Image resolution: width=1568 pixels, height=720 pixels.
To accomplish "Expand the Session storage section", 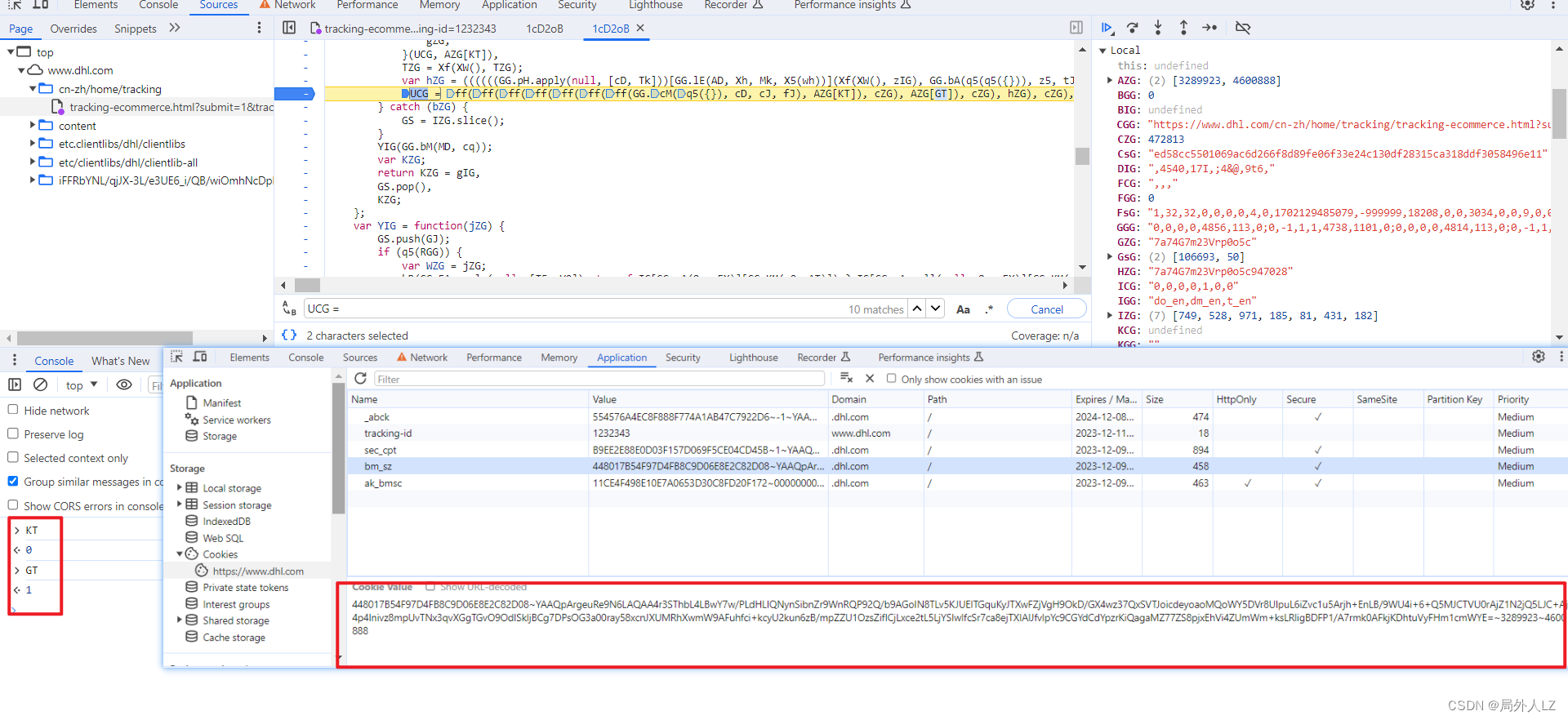I will pos(180,504).
